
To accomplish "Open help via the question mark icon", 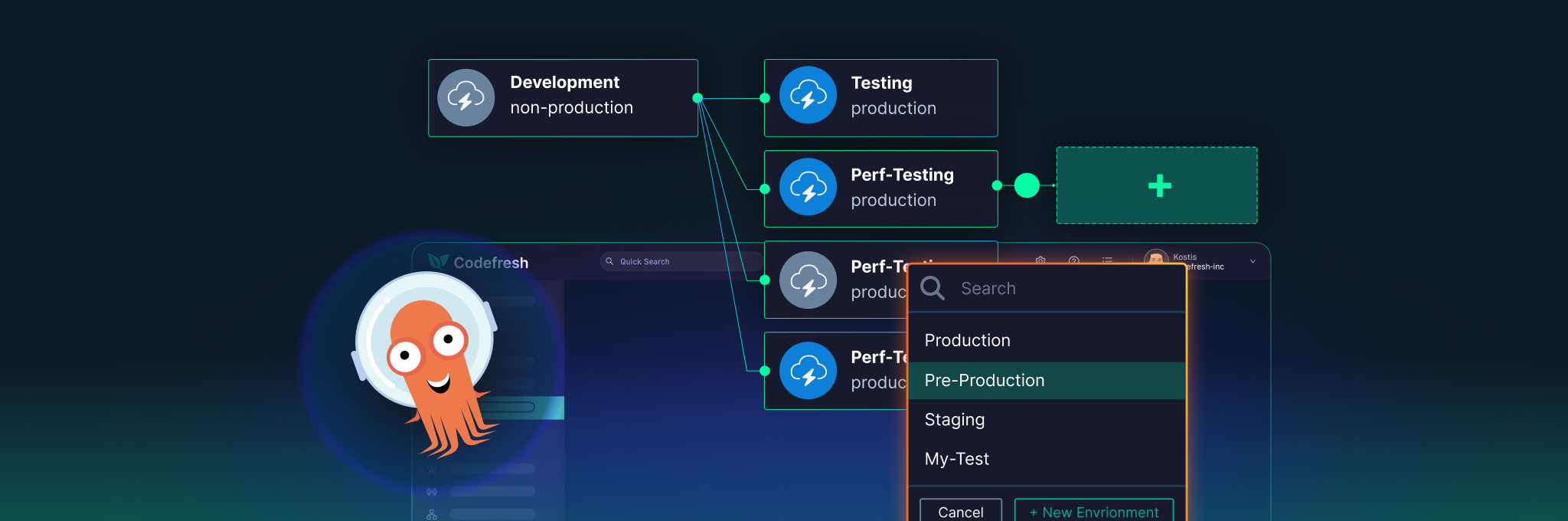I will click(x=1074, y=260).
